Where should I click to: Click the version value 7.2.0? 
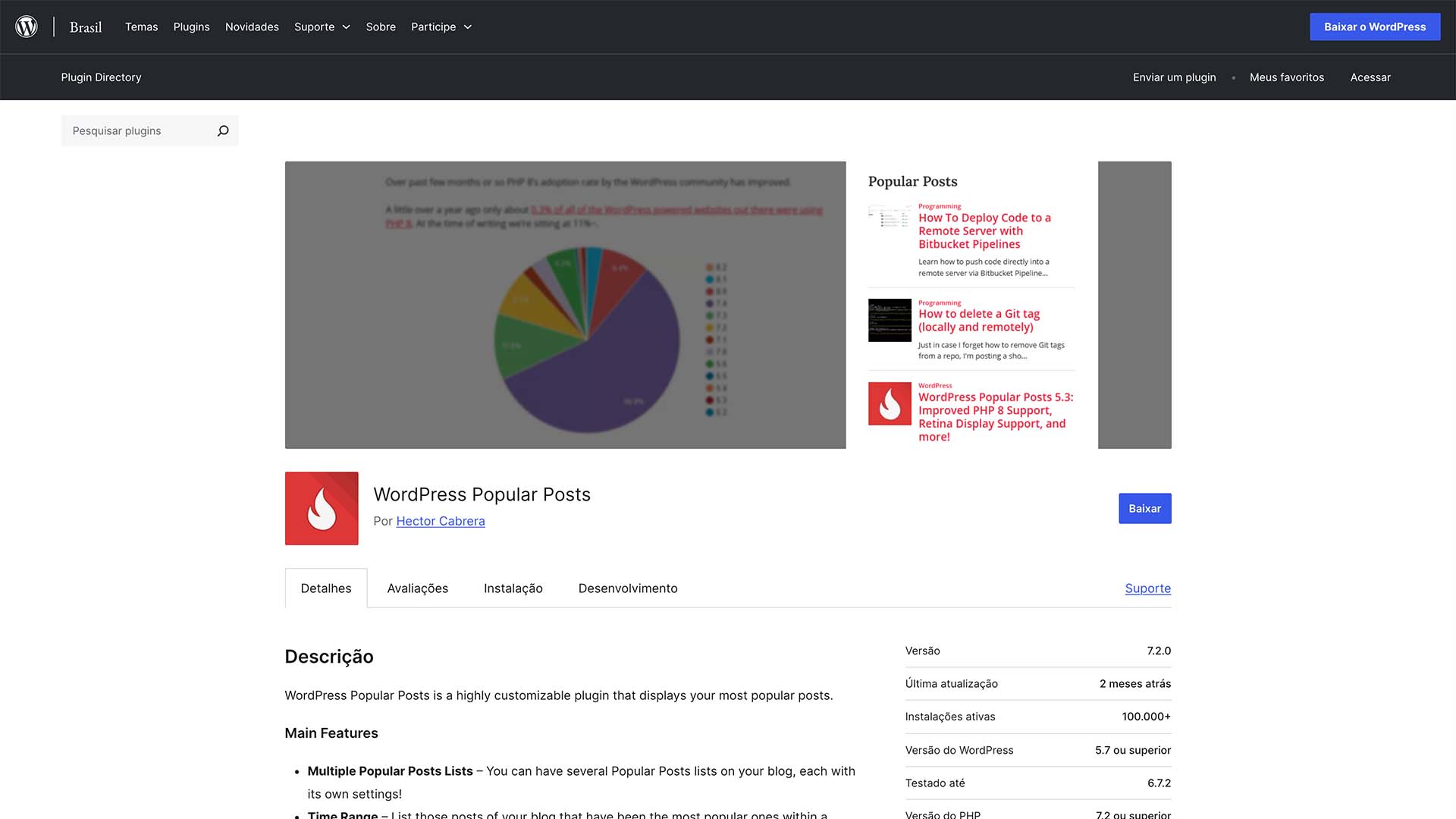pyautogui.click(x=1159, y=651)
